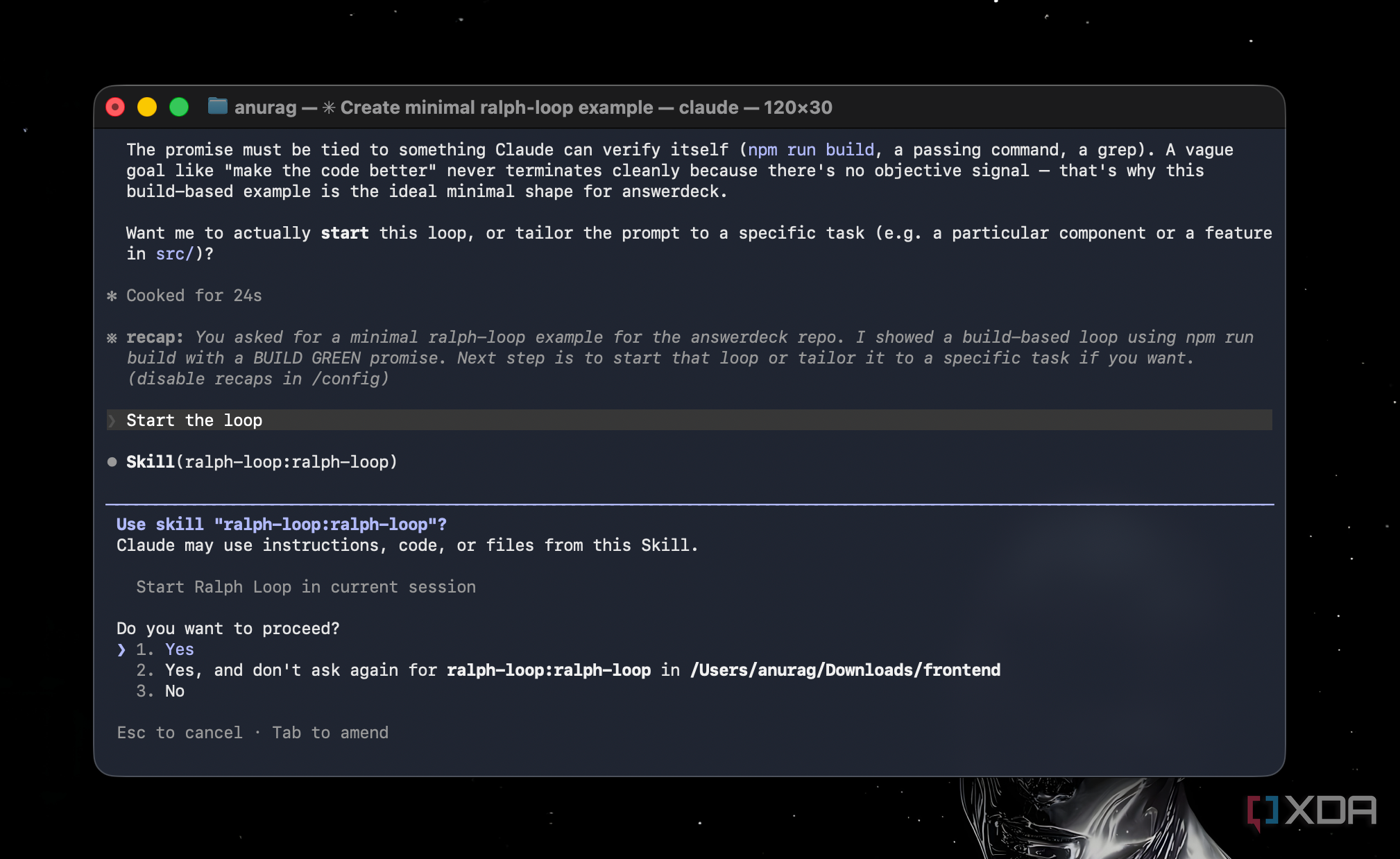Click the "Use skill" prompt heading
This screenshot has width=1400, height=859.
tap(282, 525)
